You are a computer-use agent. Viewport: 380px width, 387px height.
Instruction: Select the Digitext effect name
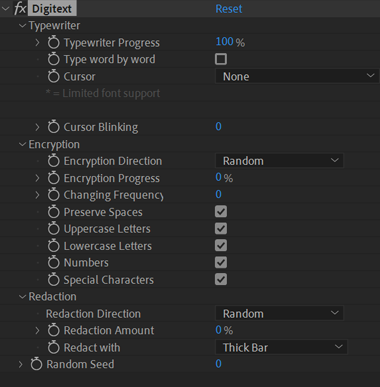click(x=52, y=9)
